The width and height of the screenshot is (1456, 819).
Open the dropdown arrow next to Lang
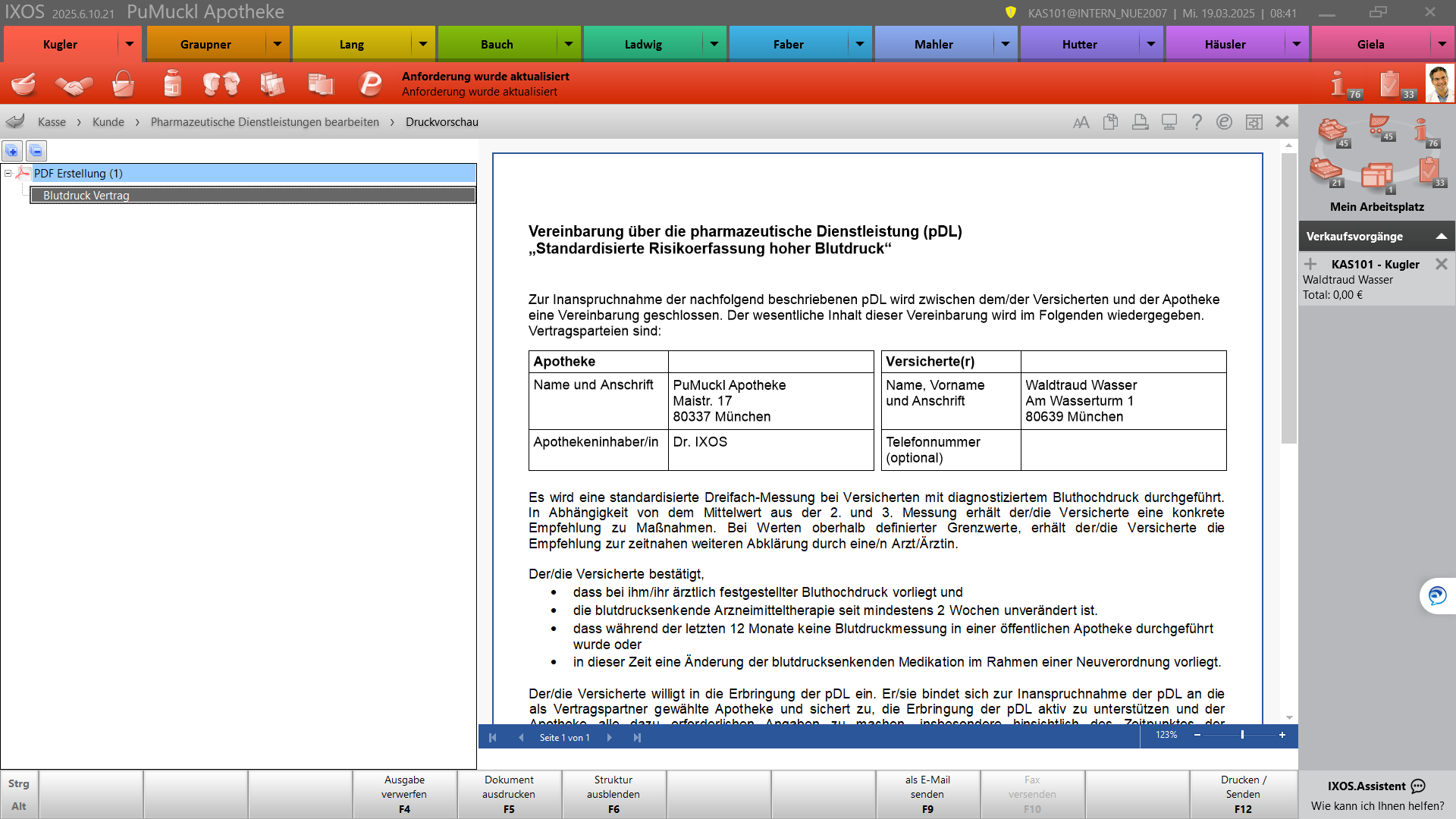pos(423,44)
